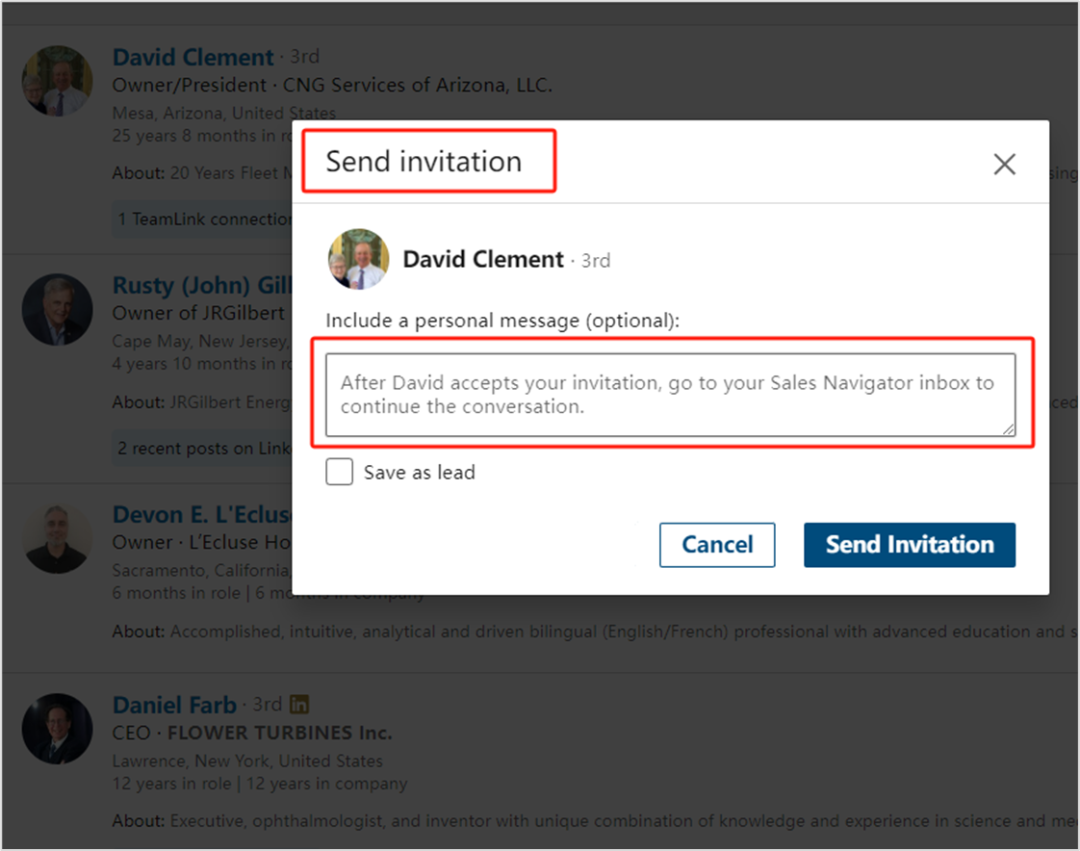
Task: Open Daniel Farb's profile link
Action: [x=174, y=705]
